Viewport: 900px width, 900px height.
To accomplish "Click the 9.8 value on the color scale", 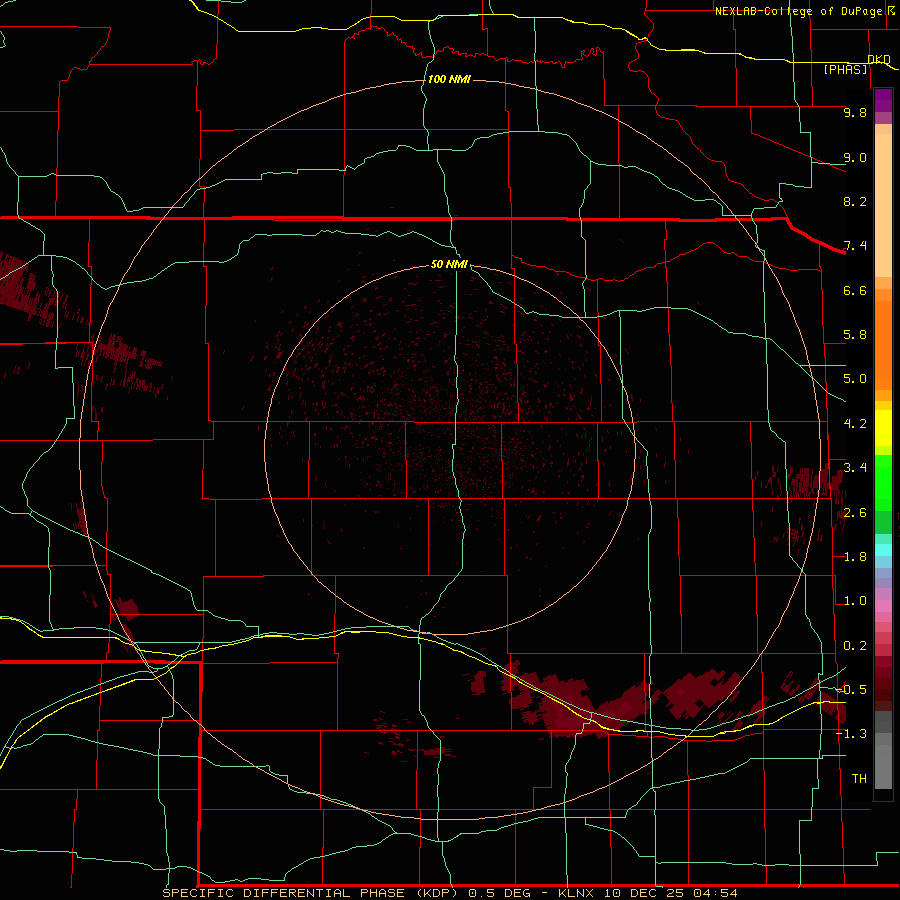I will pos(855,112).
